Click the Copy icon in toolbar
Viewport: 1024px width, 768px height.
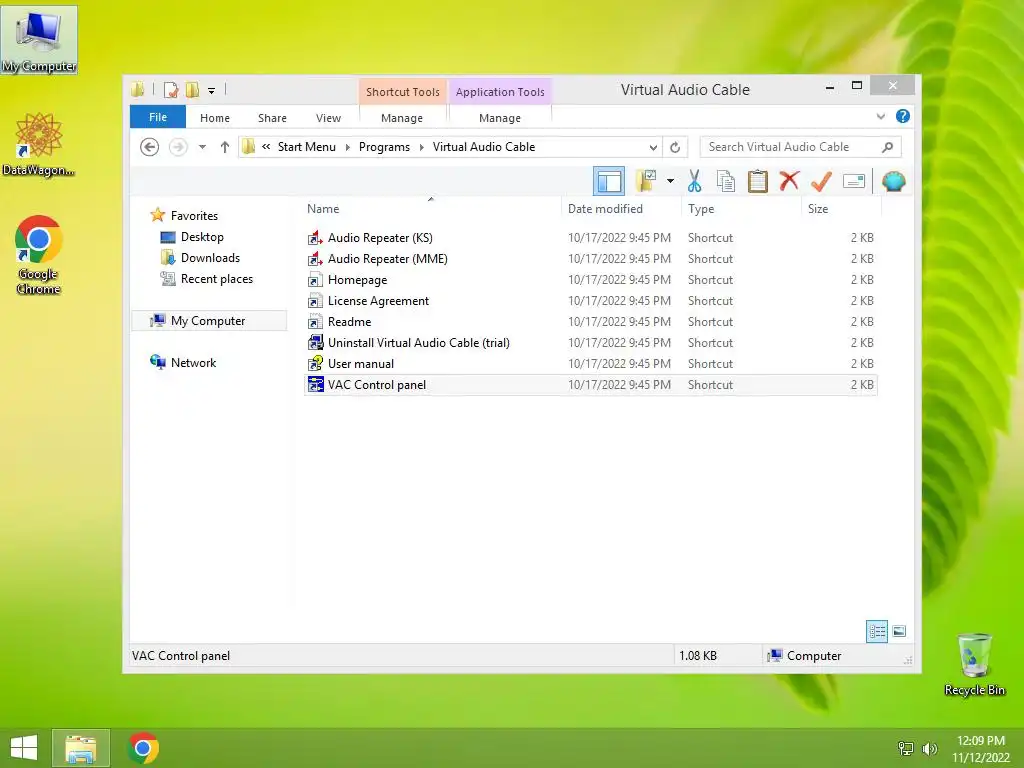(726, 182)
